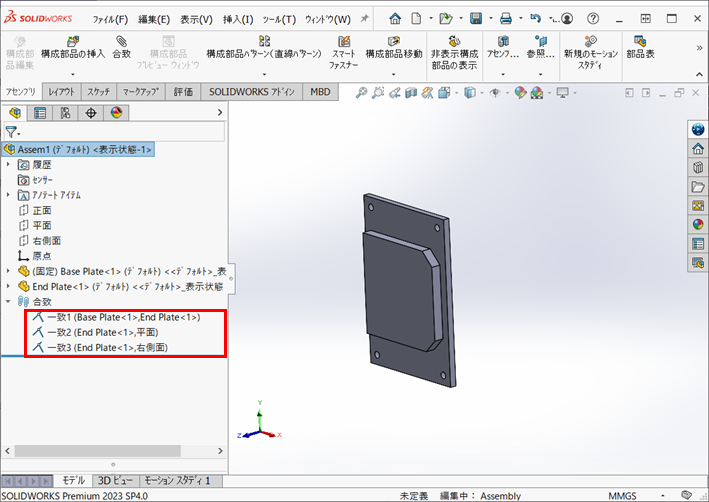709x502 pixels.
Task: Click the Zoom to Fit icon
Action: (x=362, y=93)
